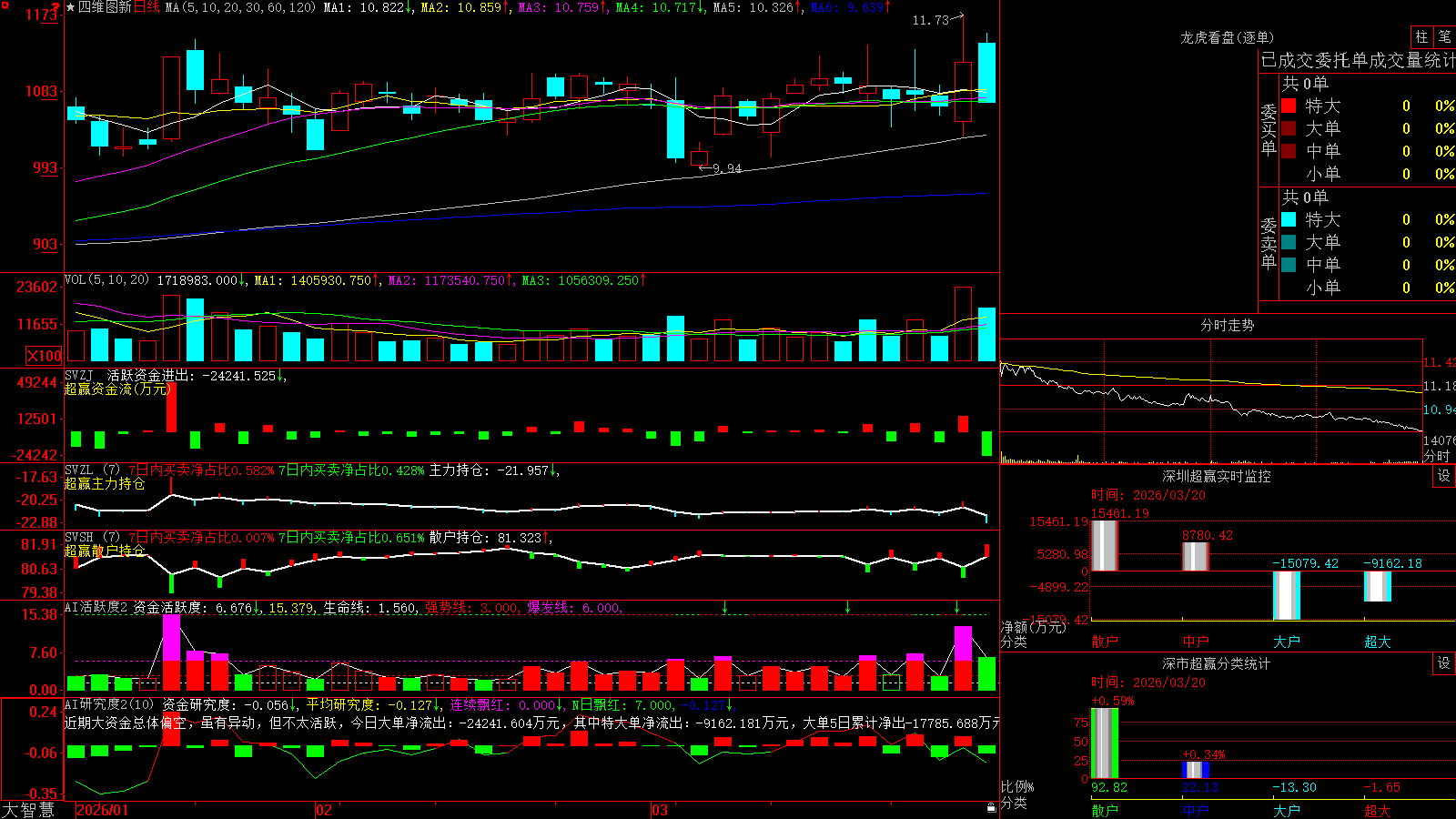1456x819 pixels.
Task: Click the 散户 bar in 深圳超赢实时监控
Action: [1105, 546]
